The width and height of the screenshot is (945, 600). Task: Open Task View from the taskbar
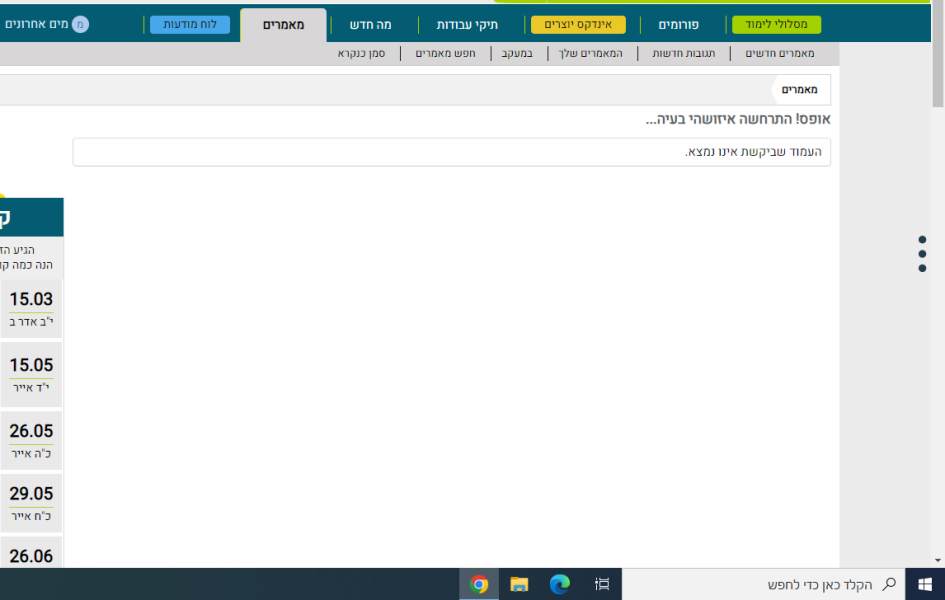click(x=601, y=585)
